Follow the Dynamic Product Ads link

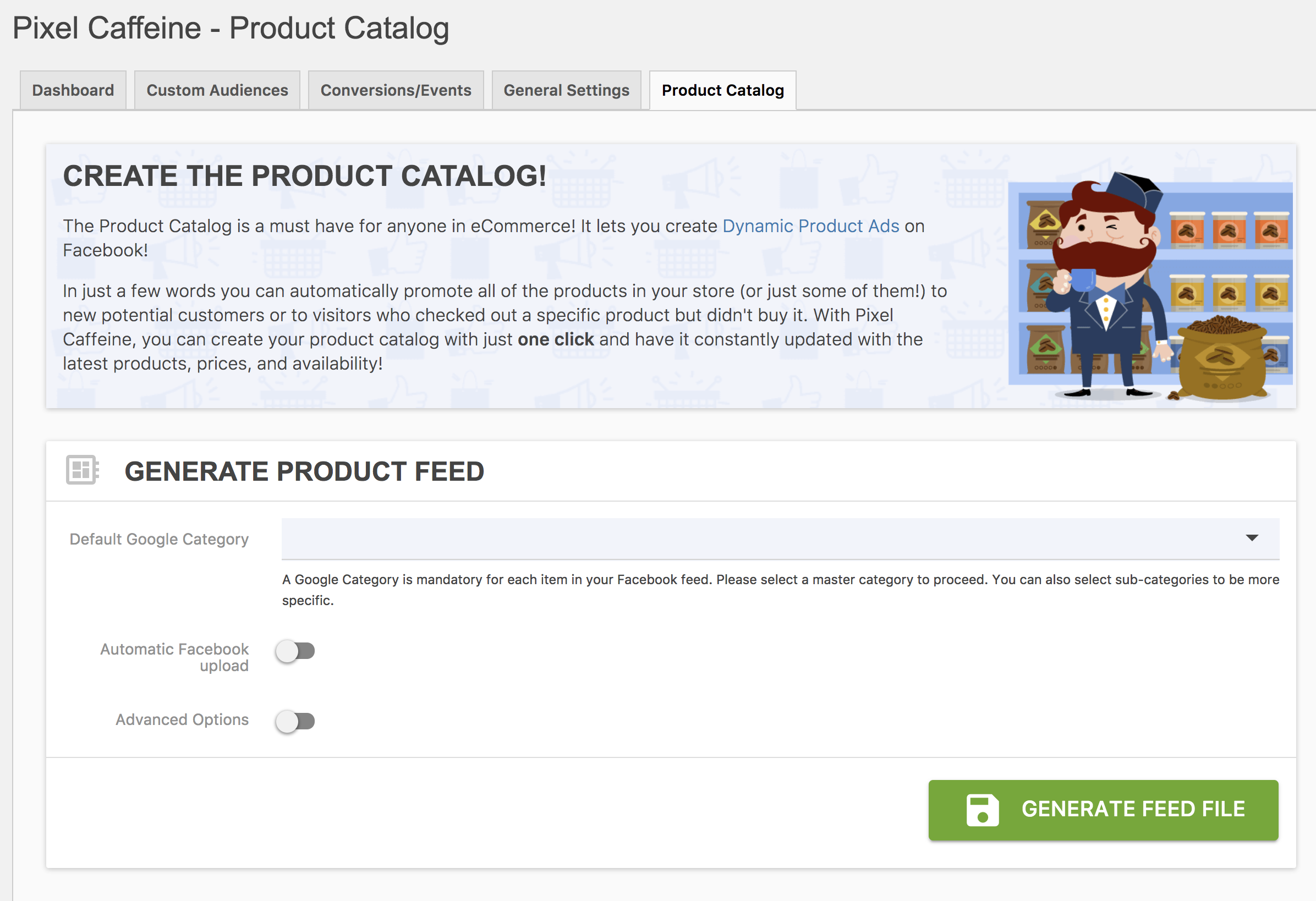pyautogui.click(x=810, y=226)
